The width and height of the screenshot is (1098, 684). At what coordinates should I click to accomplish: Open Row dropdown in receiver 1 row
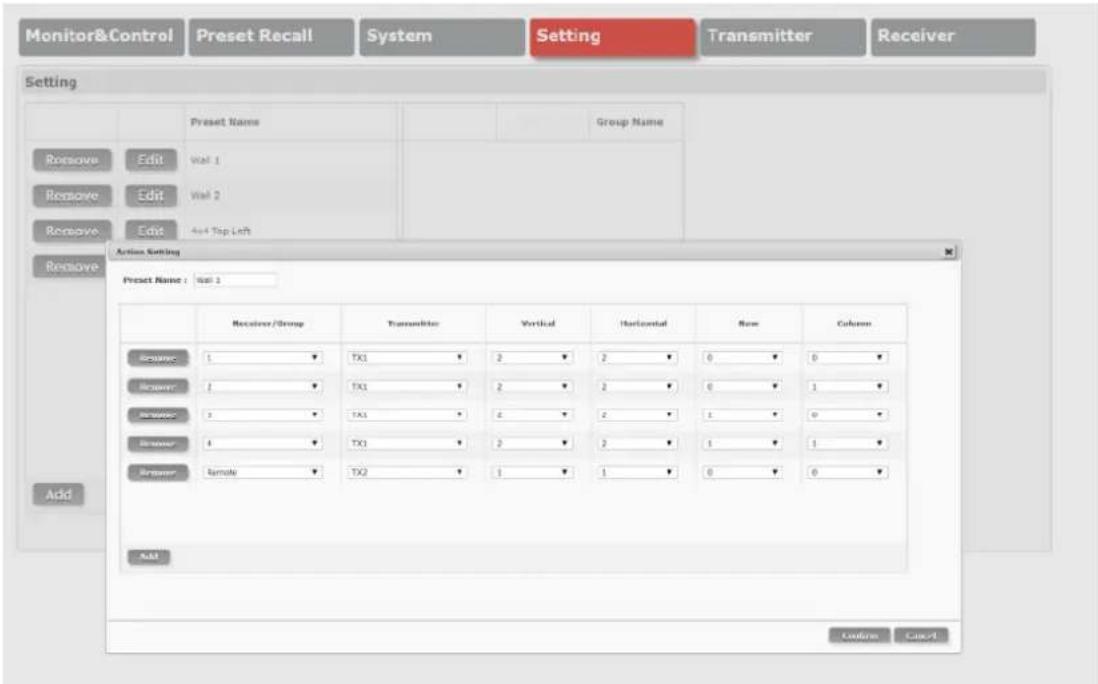click(743, 358)
